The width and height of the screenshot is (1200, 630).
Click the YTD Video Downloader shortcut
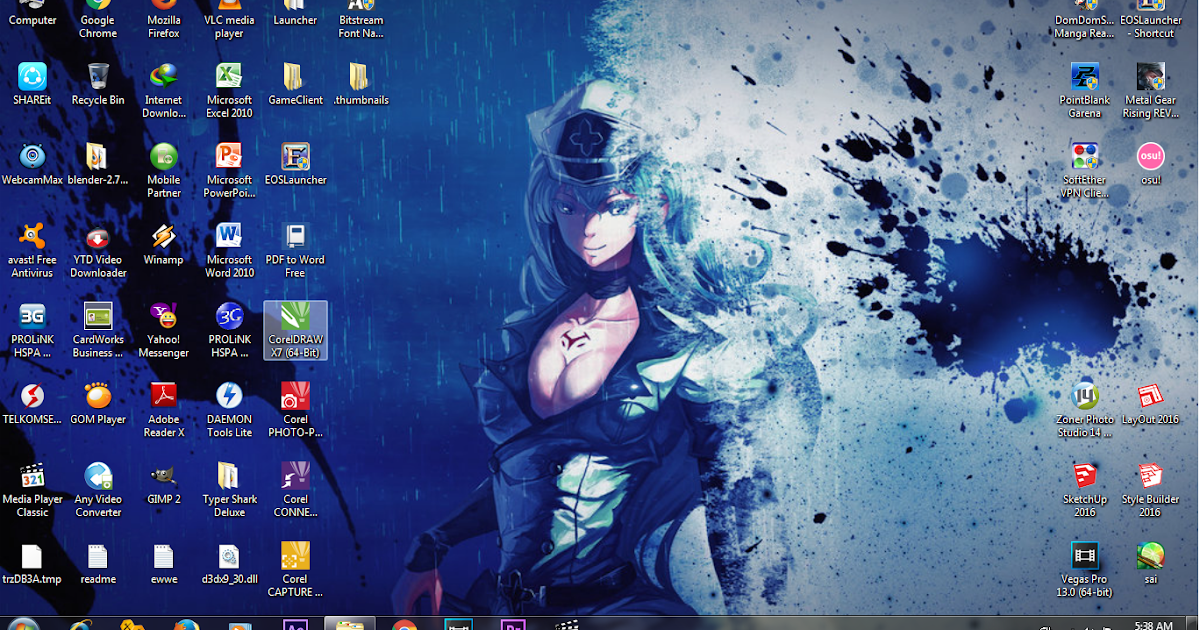[x=98, y=250]
